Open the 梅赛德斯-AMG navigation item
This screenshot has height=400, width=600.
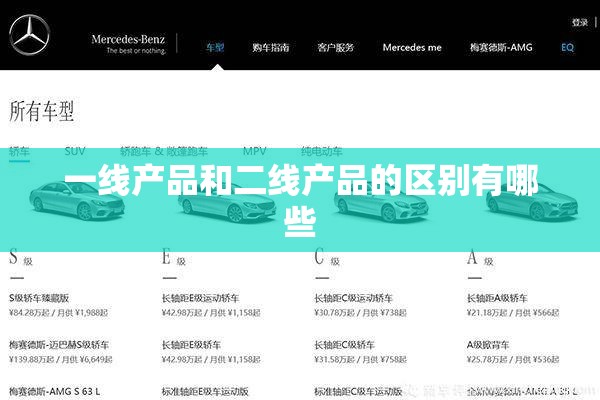click(x=501, y=47)
